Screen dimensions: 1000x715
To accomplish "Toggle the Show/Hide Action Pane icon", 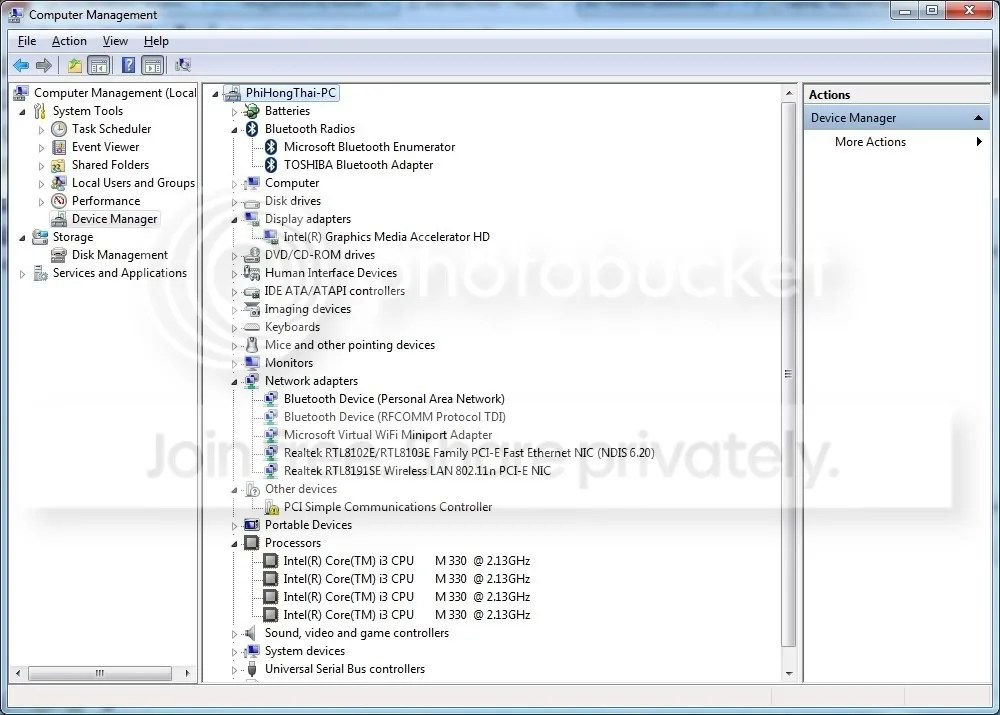I will [x=153, y=65].
